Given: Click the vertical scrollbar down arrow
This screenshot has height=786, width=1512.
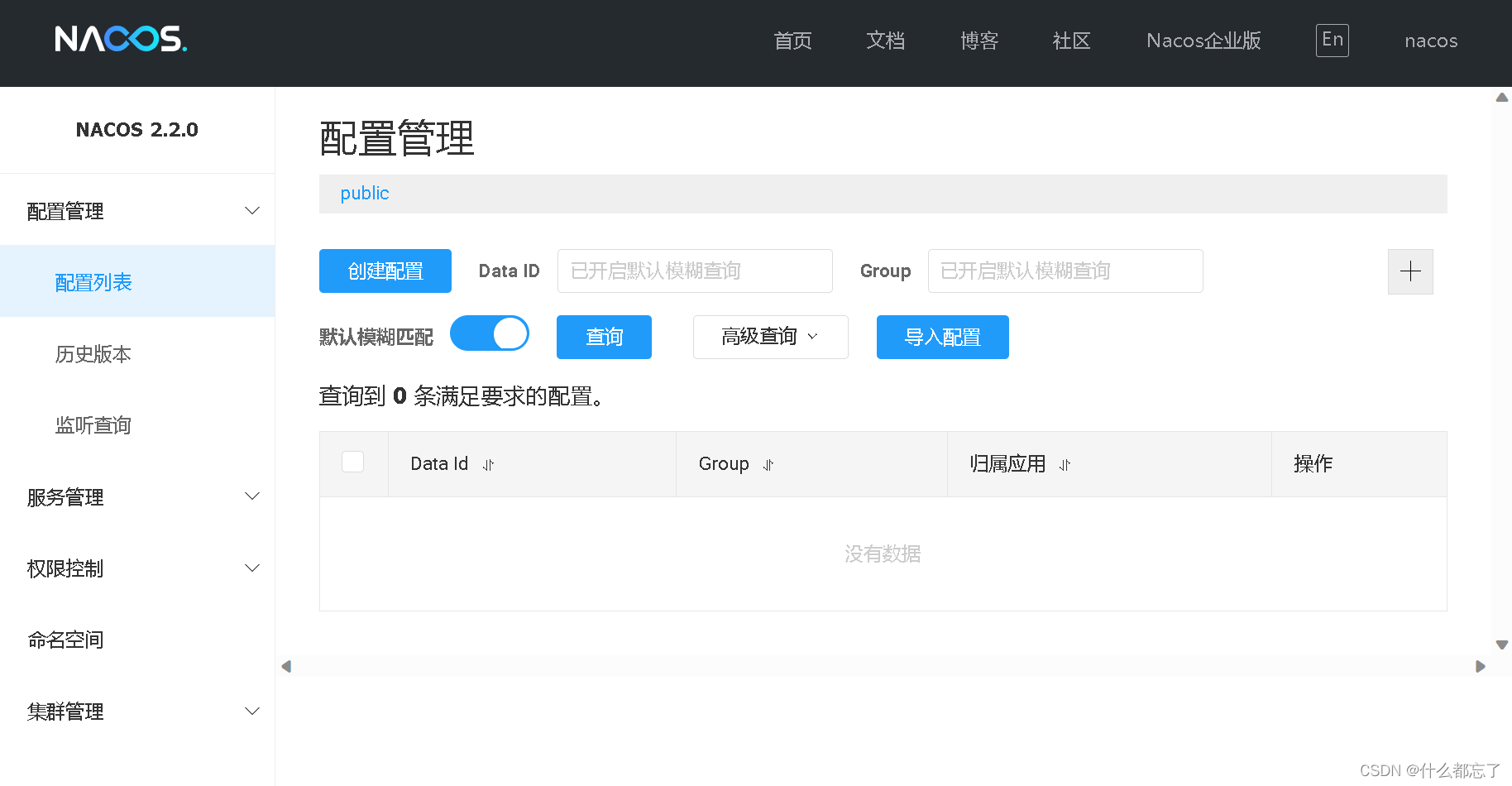Looking at the screenshot, I should click(x=1502, y=645).
